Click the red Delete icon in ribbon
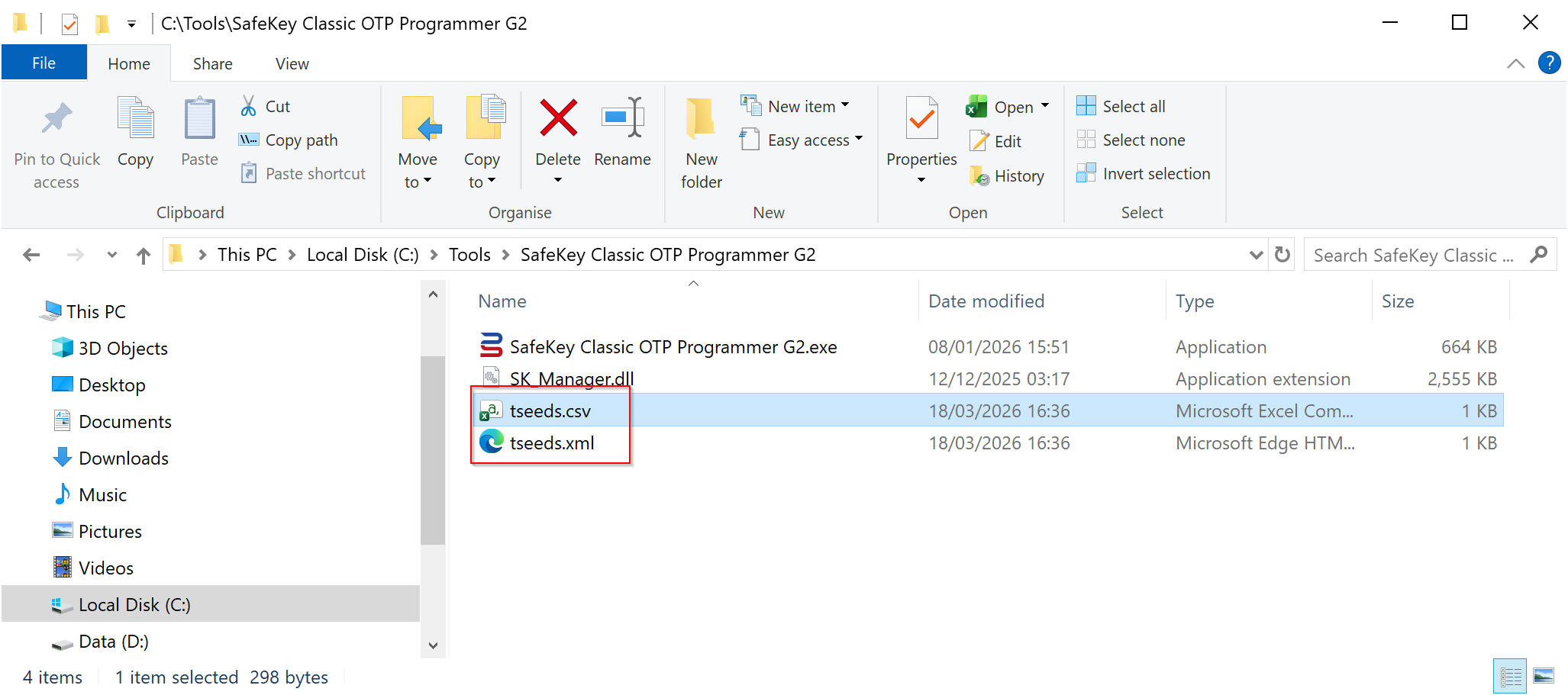The width and height of the screenshot is (1568, 695). pyautogui.click(x=558, y=119)
